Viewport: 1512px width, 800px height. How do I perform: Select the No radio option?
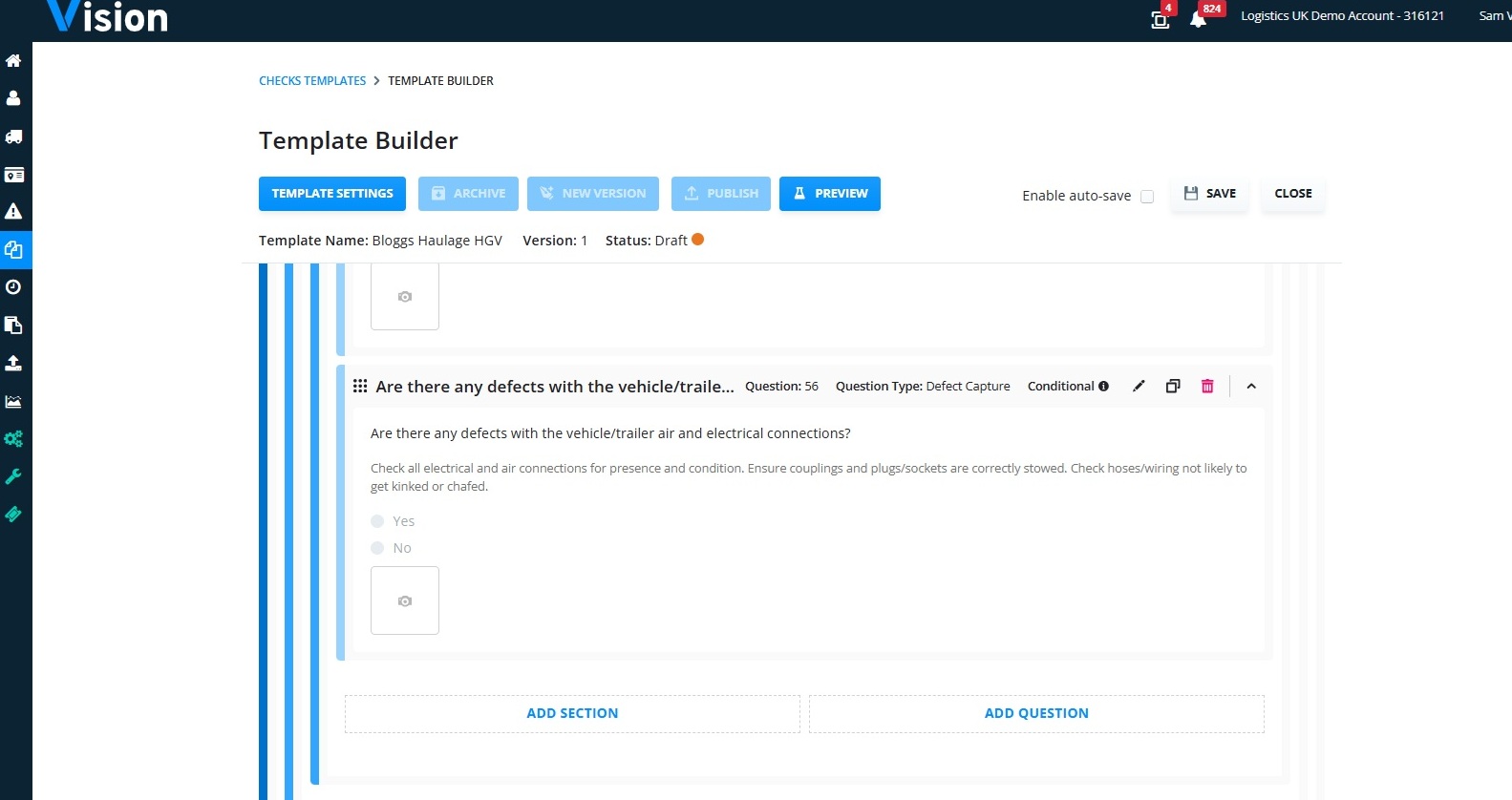click(377, 548)
